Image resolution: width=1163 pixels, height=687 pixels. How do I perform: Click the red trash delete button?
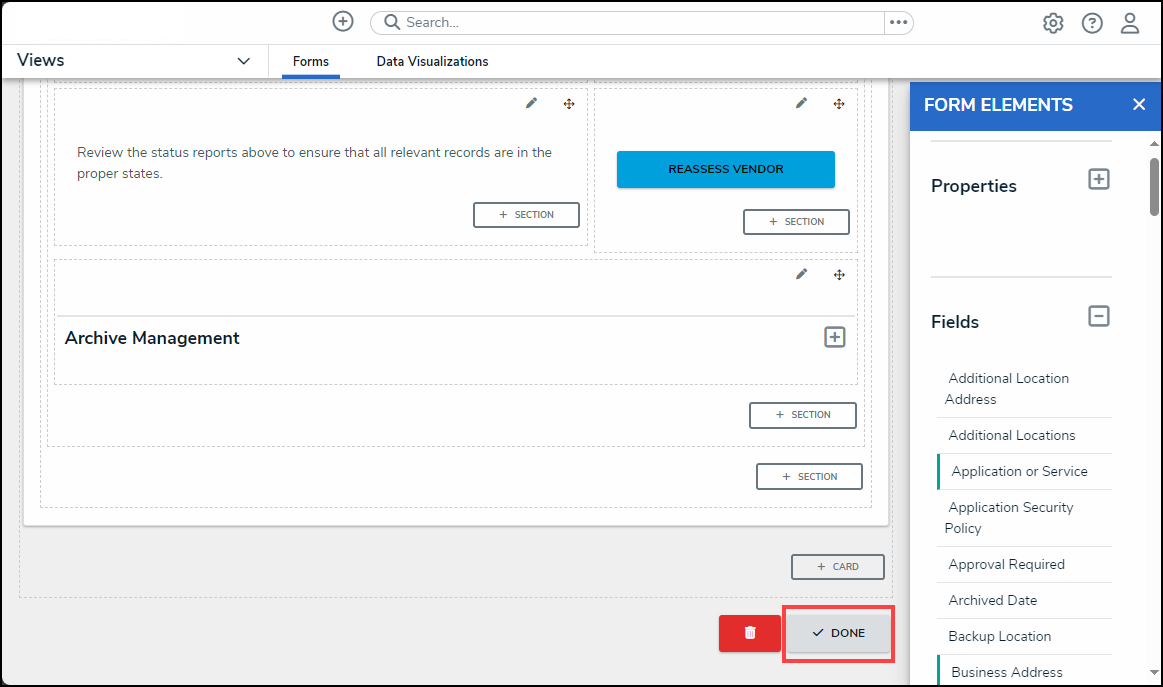(x=749, y=633)
